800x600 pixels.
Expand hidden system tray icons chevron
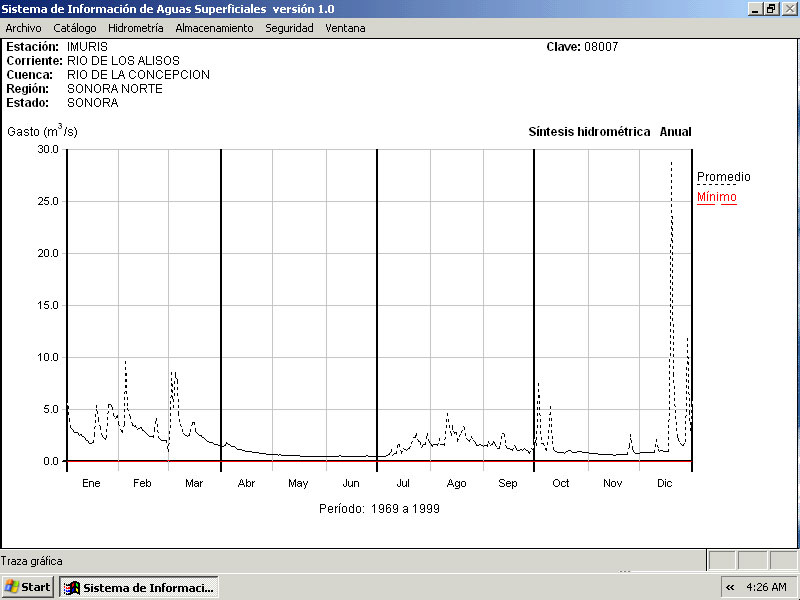tap(730, 587)
